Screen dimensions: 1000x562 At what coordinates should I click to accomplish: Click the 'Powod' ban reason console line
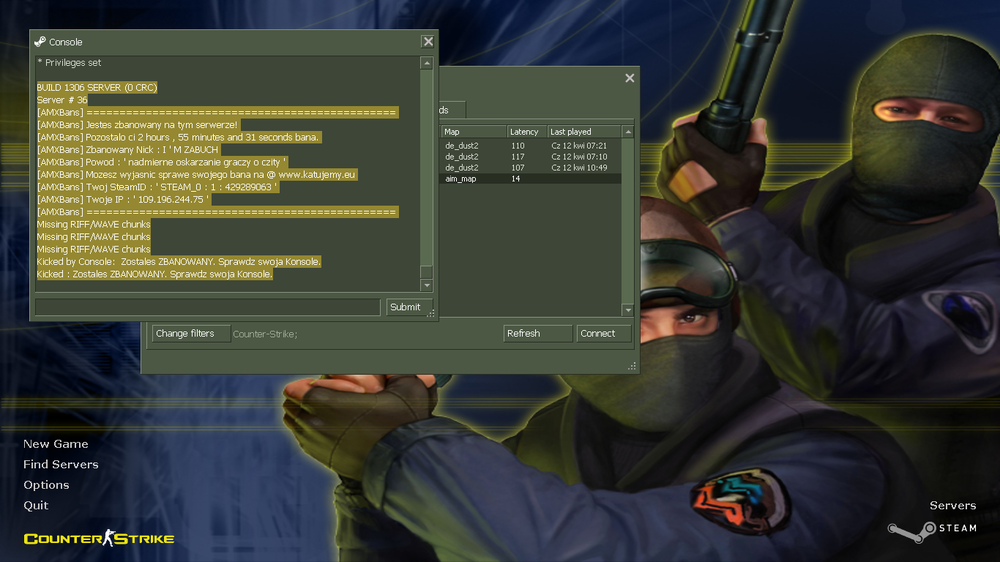point(162,162)
